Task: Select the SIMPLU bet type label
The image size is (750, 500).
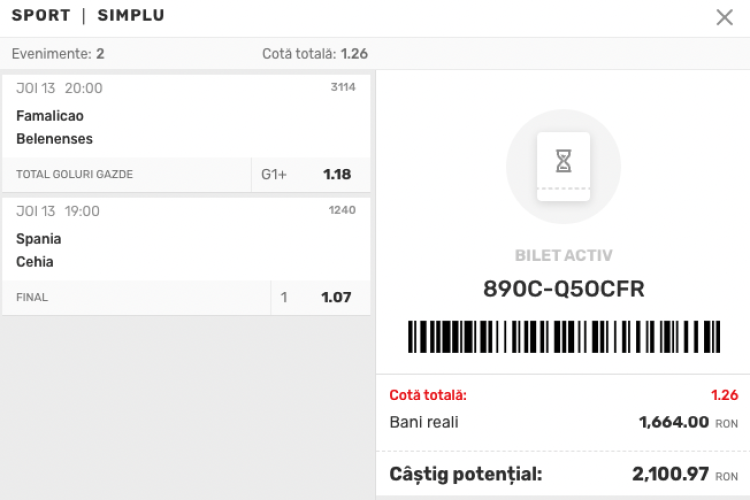Action: (131, 16)
